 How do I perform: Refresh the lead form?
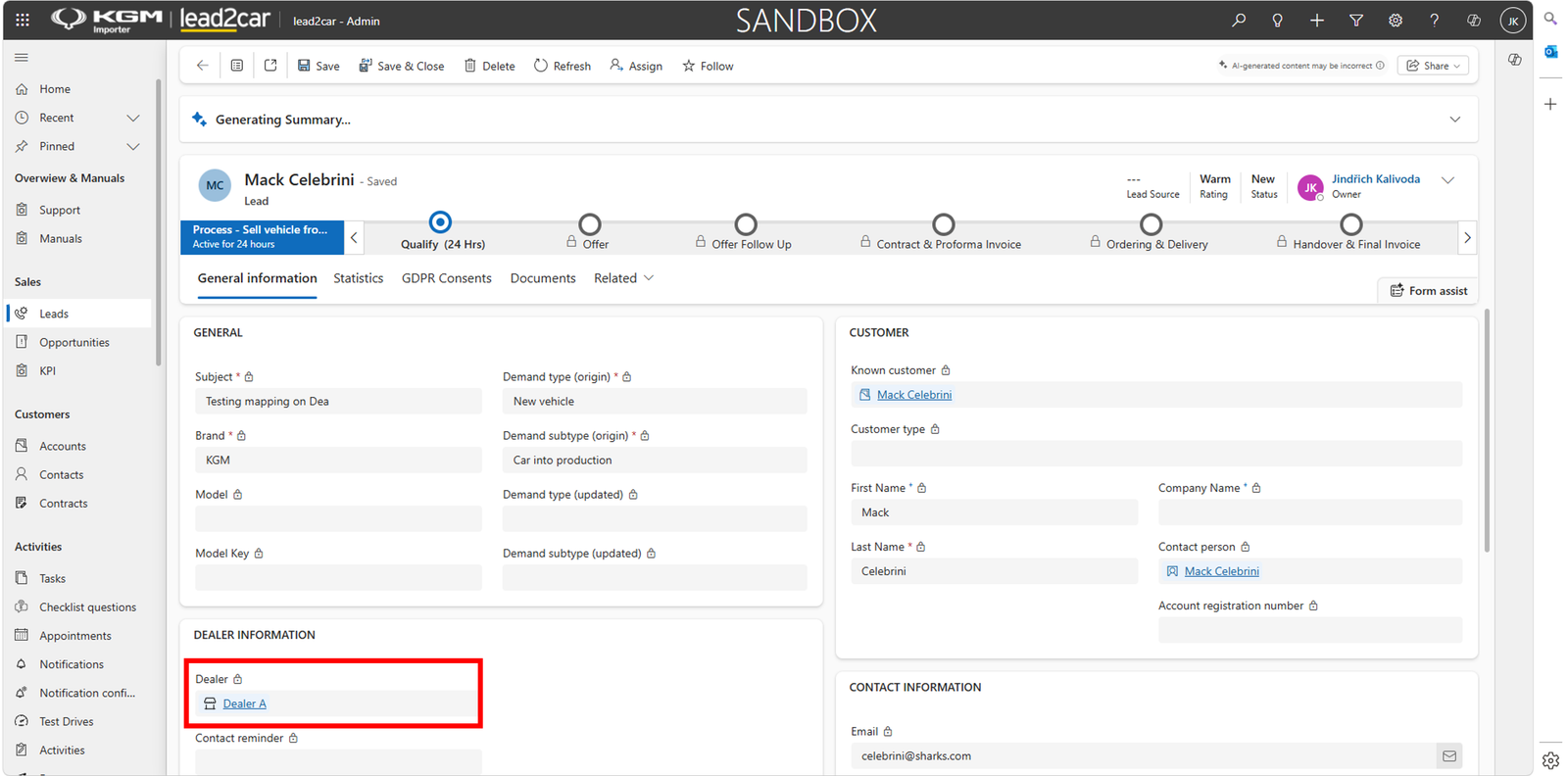pos(563,66)
